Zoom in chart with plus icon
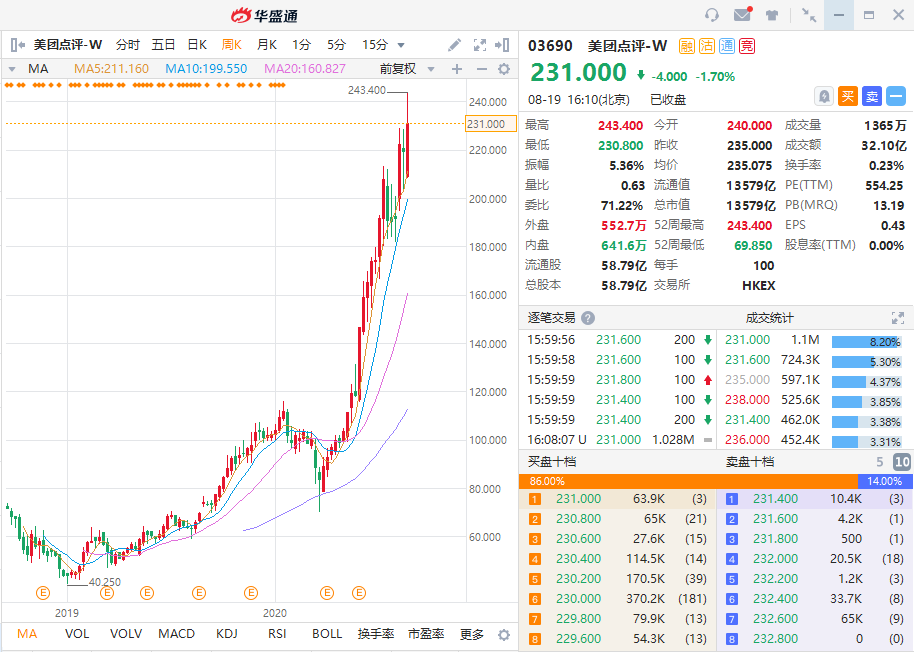Screen dimensions: 914x652 click(x=457, y=69)
